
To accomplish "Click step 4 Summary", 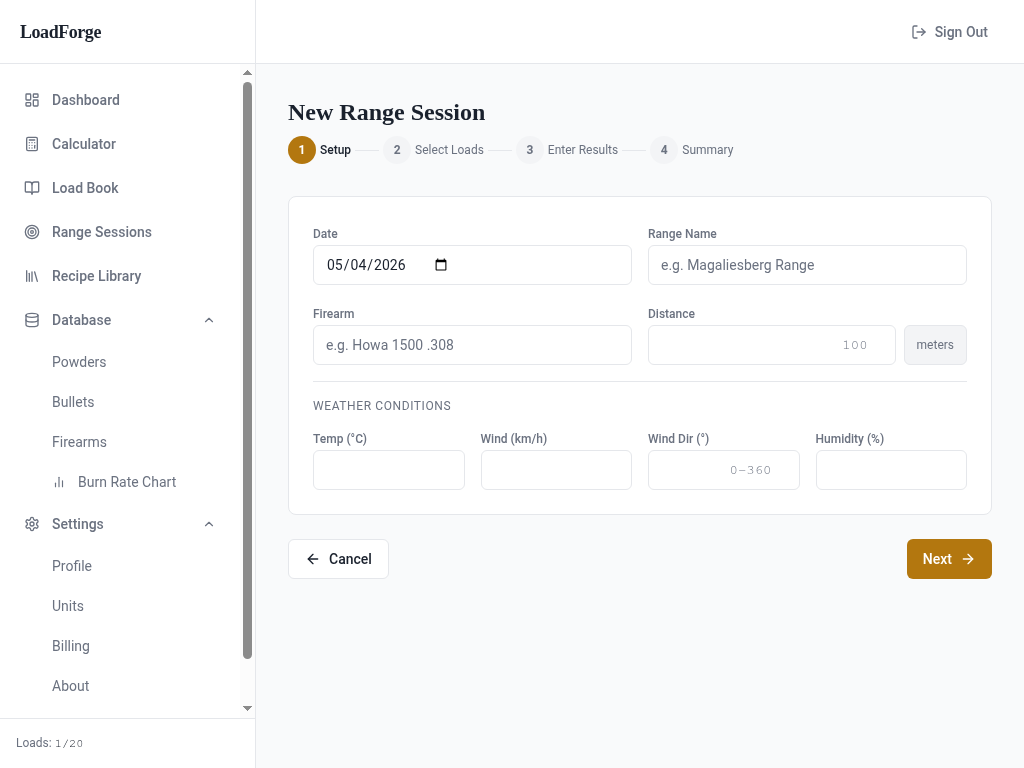I will click(692, 150).
